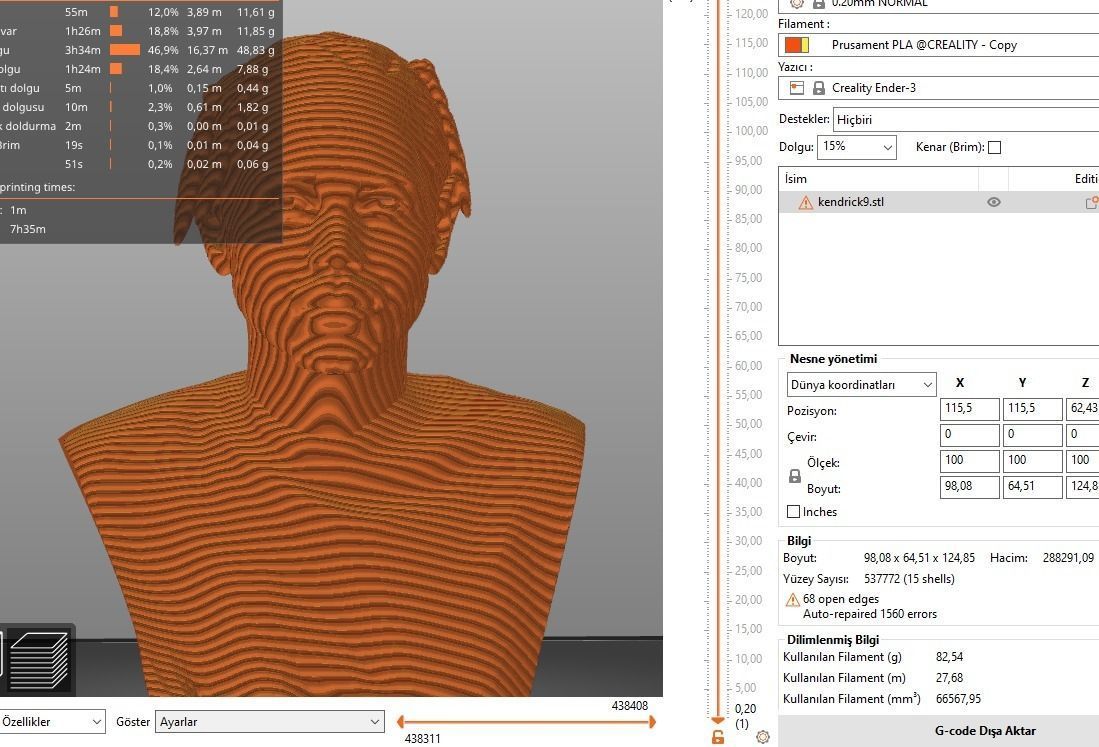Click the Çevir Y field

pos(1032,434)
